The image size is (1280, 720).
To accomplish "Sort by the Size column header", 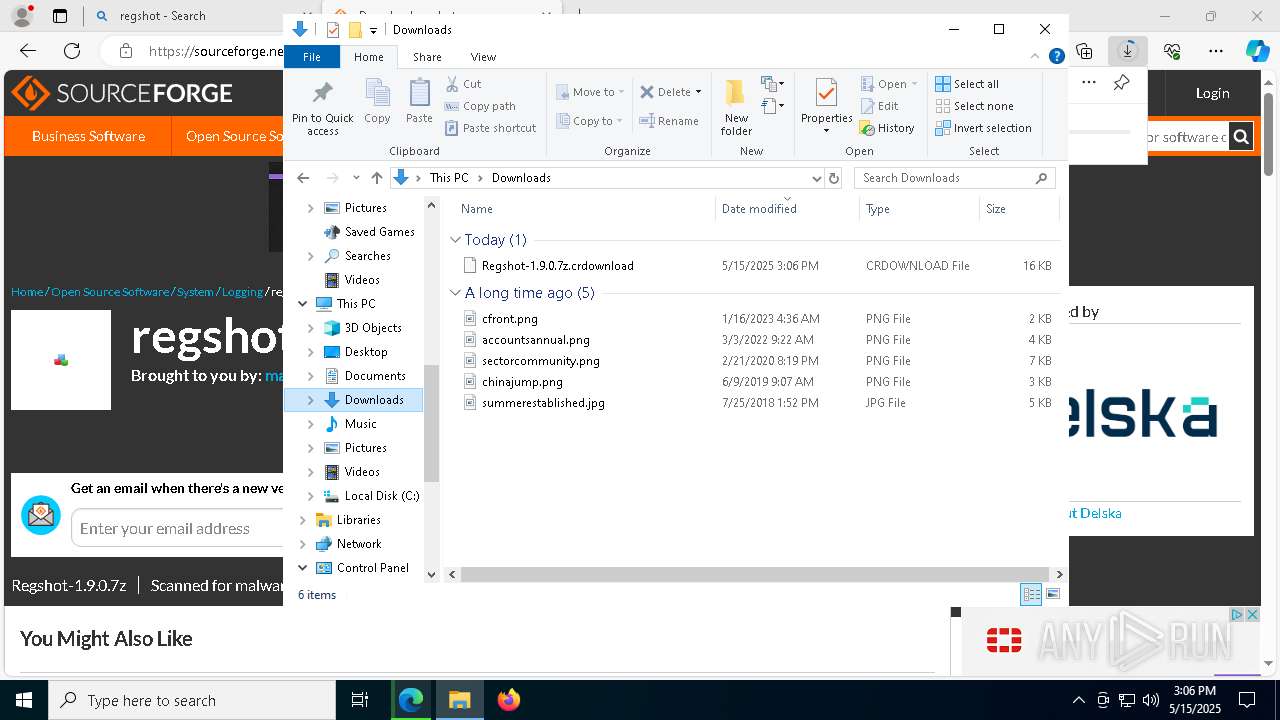I will (1018, 209).
